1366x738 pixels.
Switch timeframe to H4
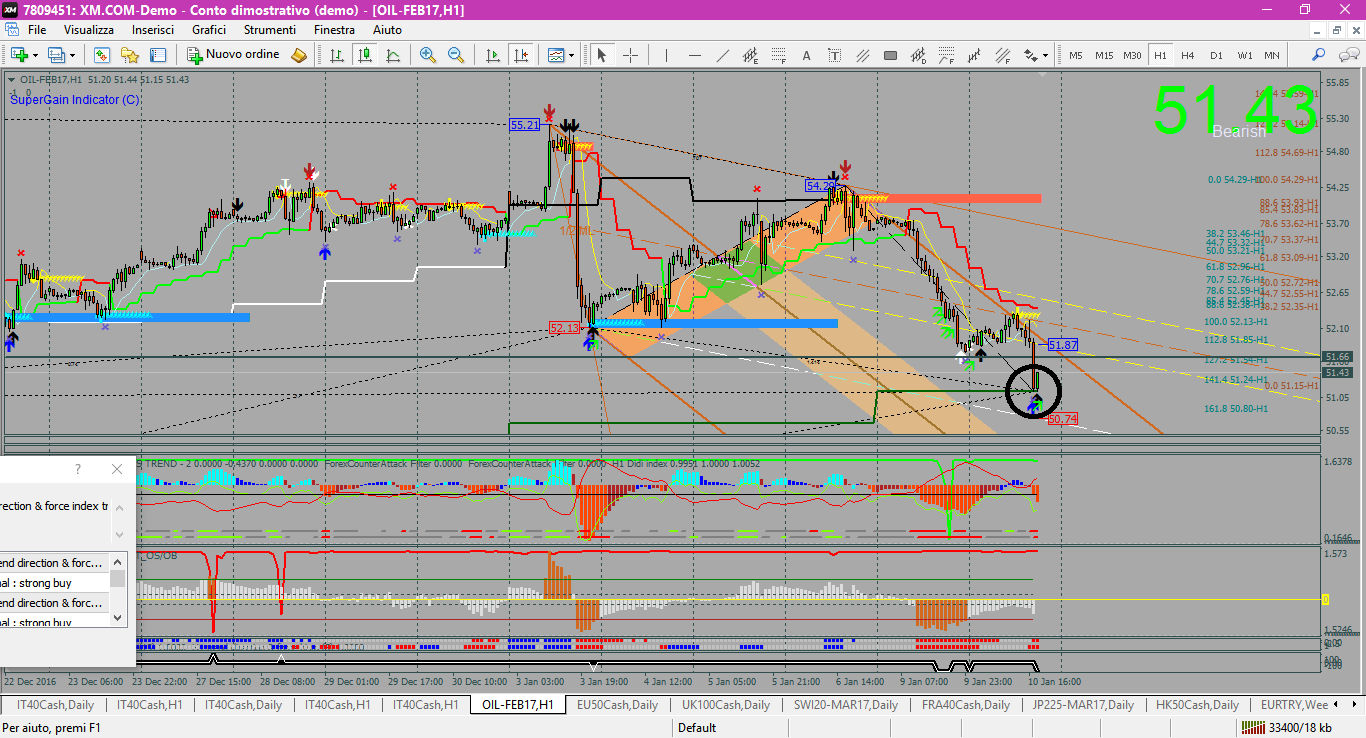[x=1188, y=55]
